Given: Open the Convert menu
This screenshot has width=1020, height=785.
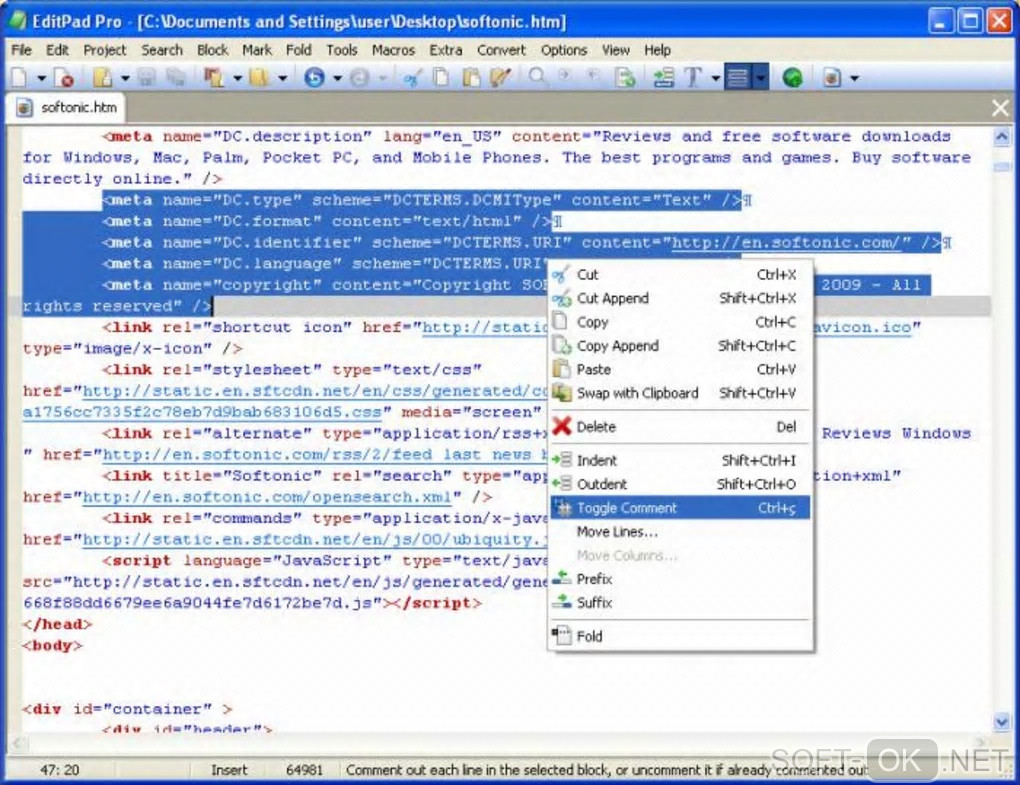Looking at the screenshot, I should [501, 50].
